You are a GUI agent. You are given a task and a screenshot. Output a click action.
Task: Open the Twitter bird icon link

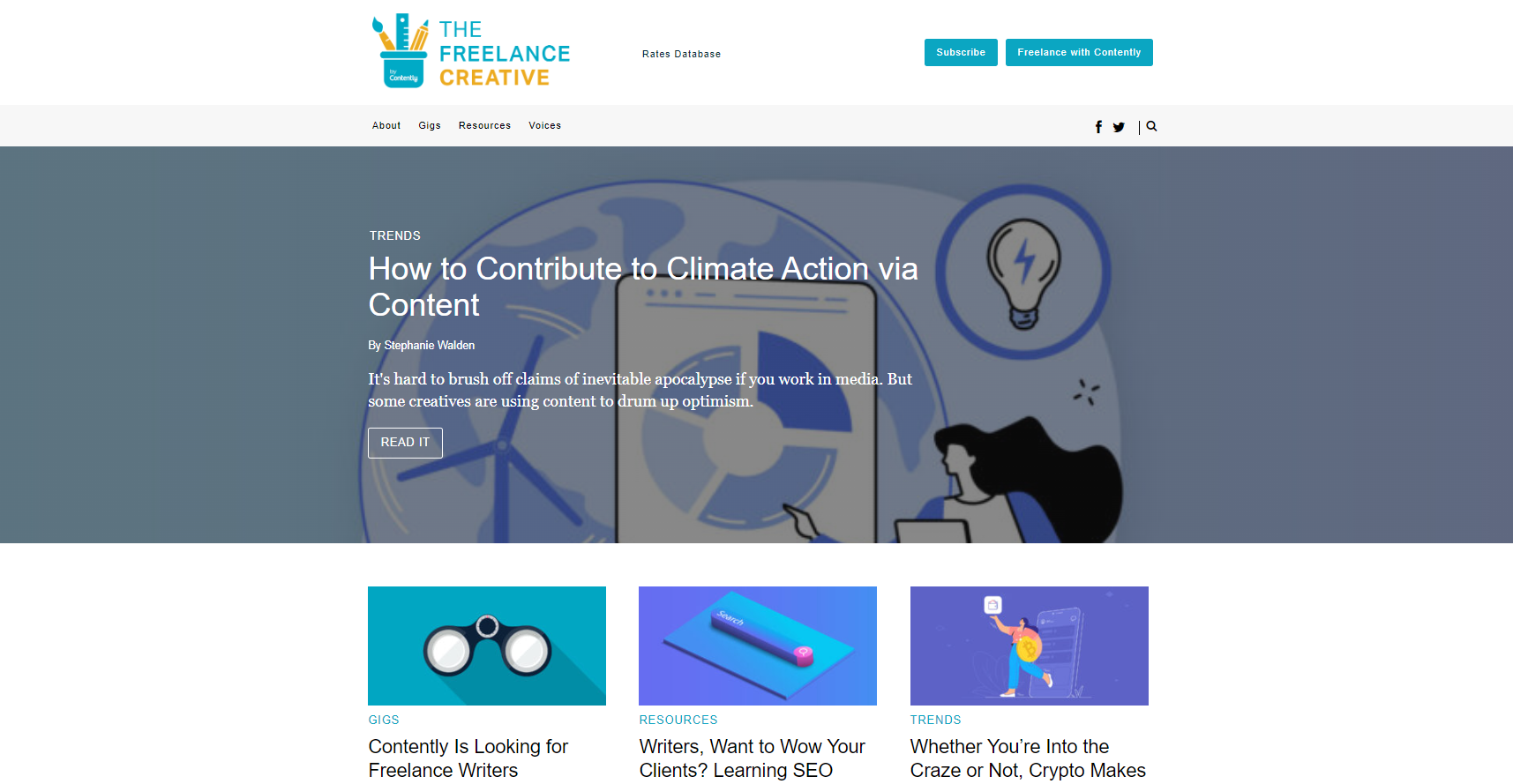tap(1119, 127)
